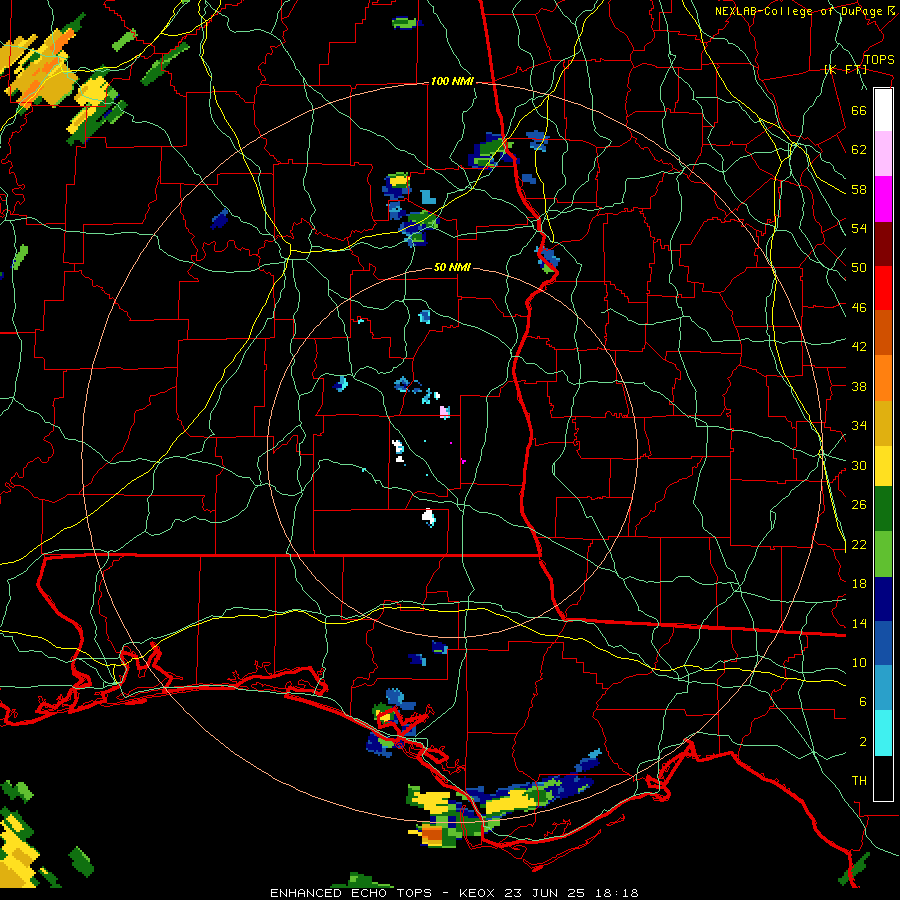
Task: Click the '18' legend value
Action: click(x=859, y=584)
